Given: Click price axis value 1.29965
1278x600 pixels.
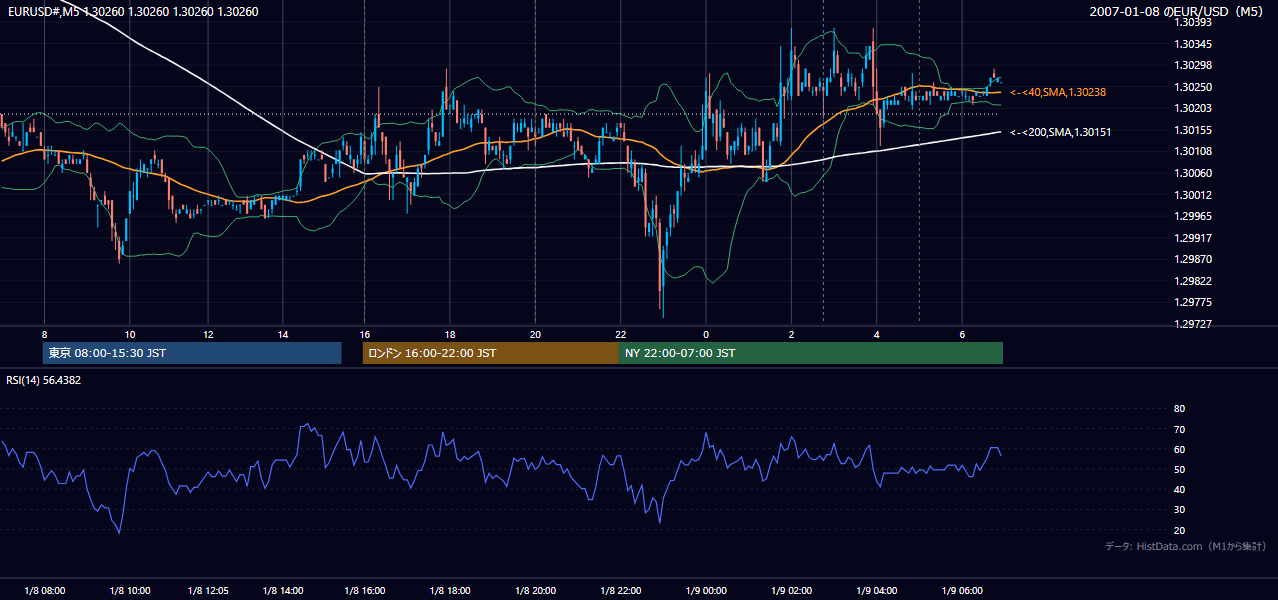Looking at the screenshot, I should (1192, 216).
